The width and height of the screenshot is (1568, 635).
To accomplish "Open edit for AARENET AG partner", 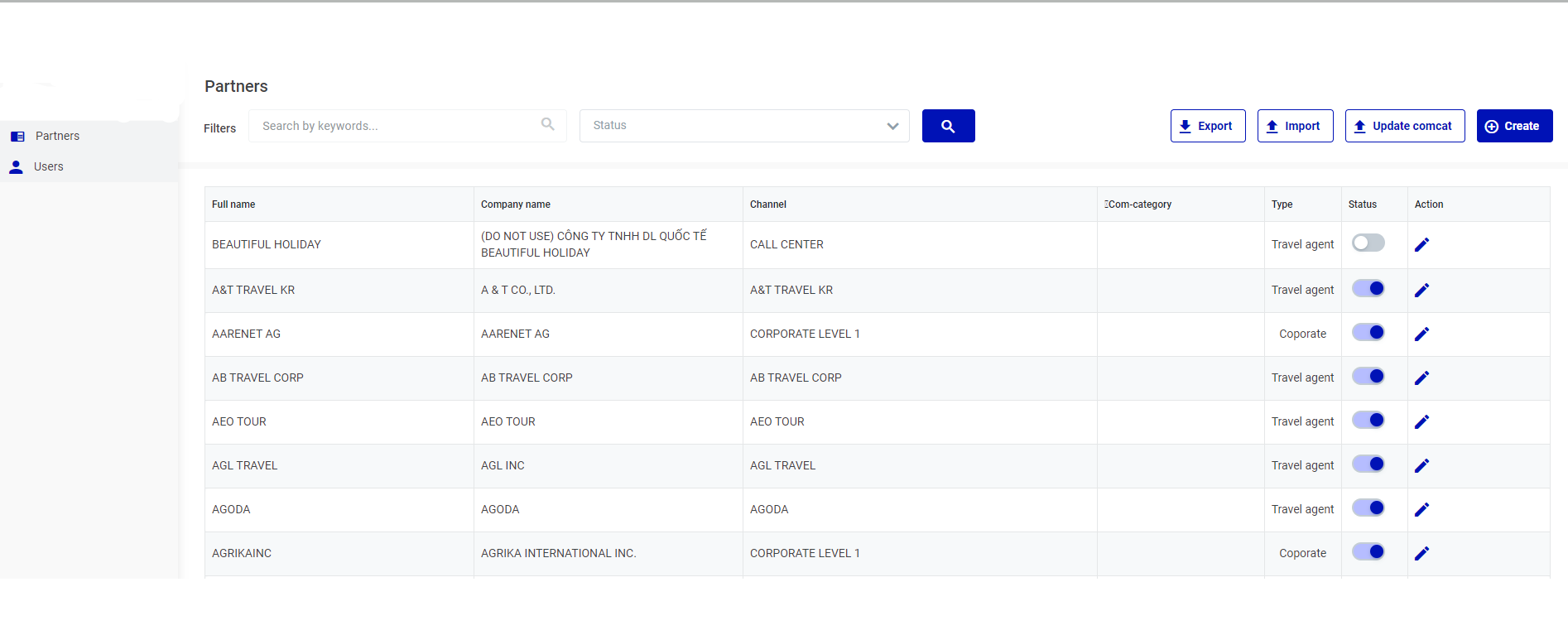I will [1421, 334].
